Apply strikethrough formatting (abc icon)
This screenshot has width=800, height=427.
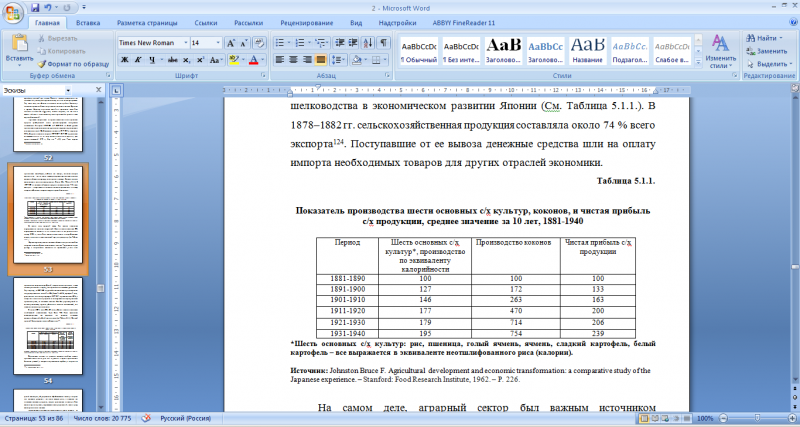pos(172,60)
